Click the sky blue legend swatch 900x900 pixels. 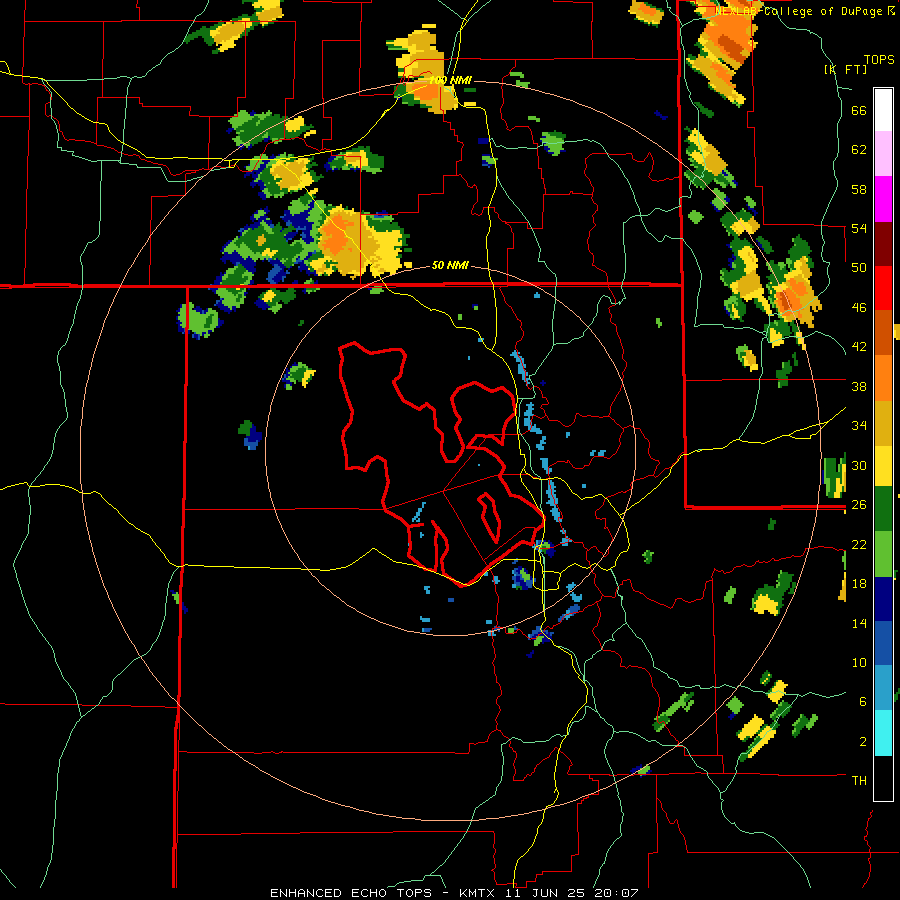pos(883,688)
